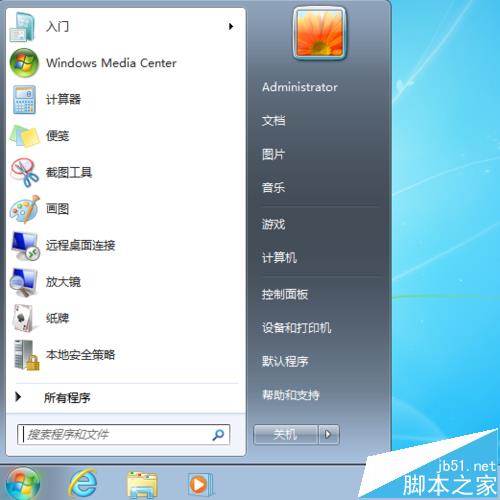
Task: Click the 纸牌 text label
Action: click(58, 318)
